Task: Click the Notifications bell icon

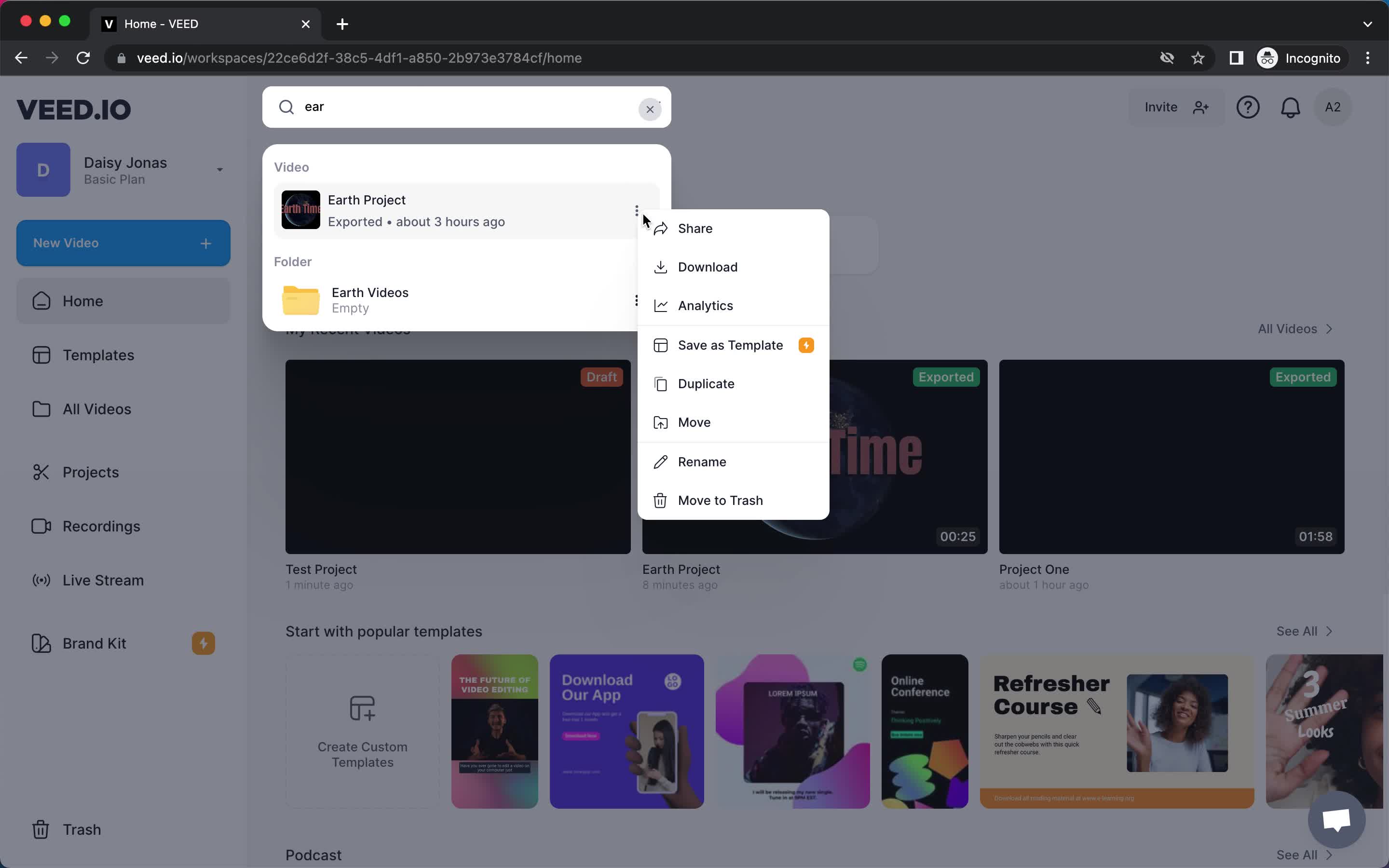Action: point(1291,107)
